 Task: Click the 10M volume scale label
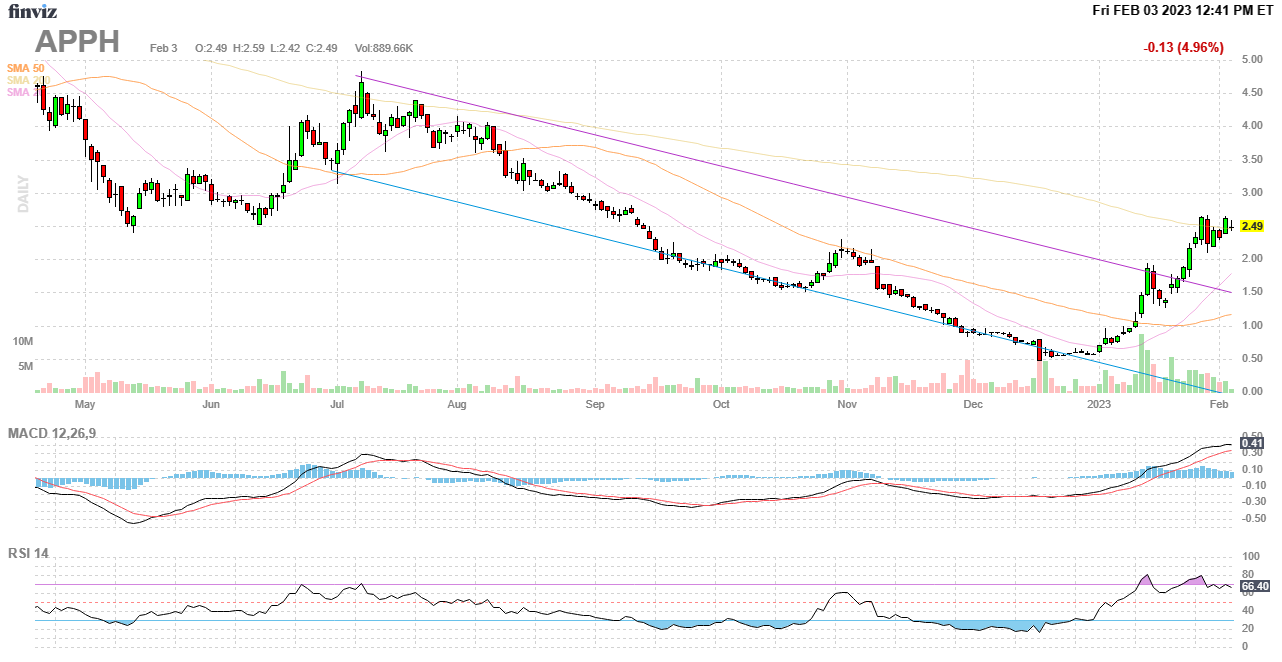click(x=23, y=341)
